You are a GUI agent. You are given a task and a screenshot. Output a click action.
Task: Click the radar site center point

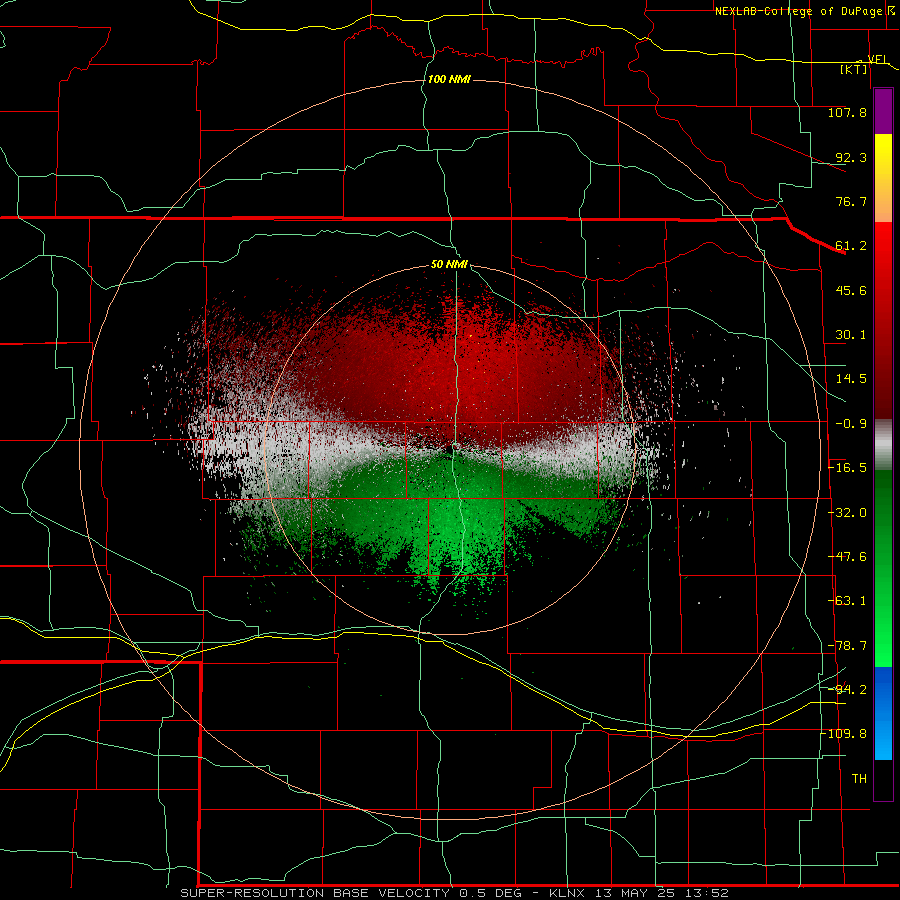pos(449,449)
